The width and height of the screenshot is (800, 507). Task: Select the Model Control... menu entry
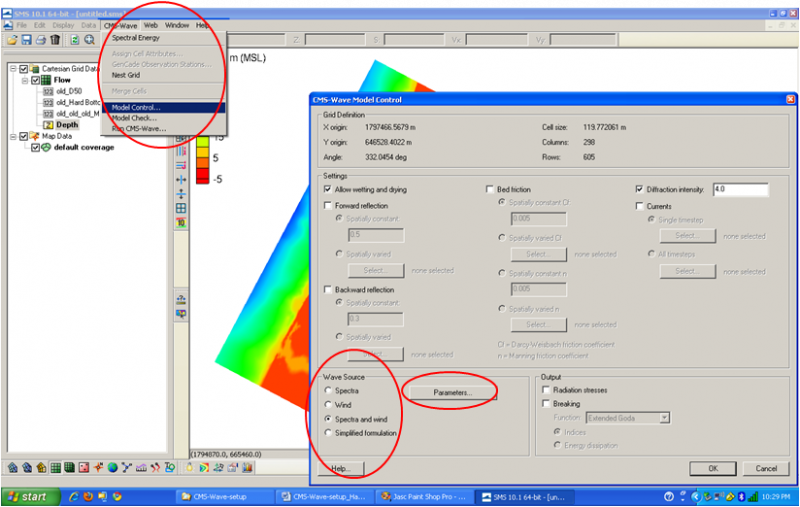coord(163,108)
